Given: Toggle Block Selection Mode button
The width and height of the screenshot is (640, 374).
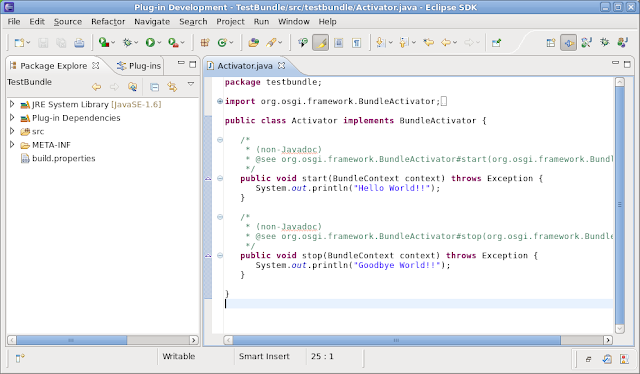Looking at the screenshot, I should [338, 42].
